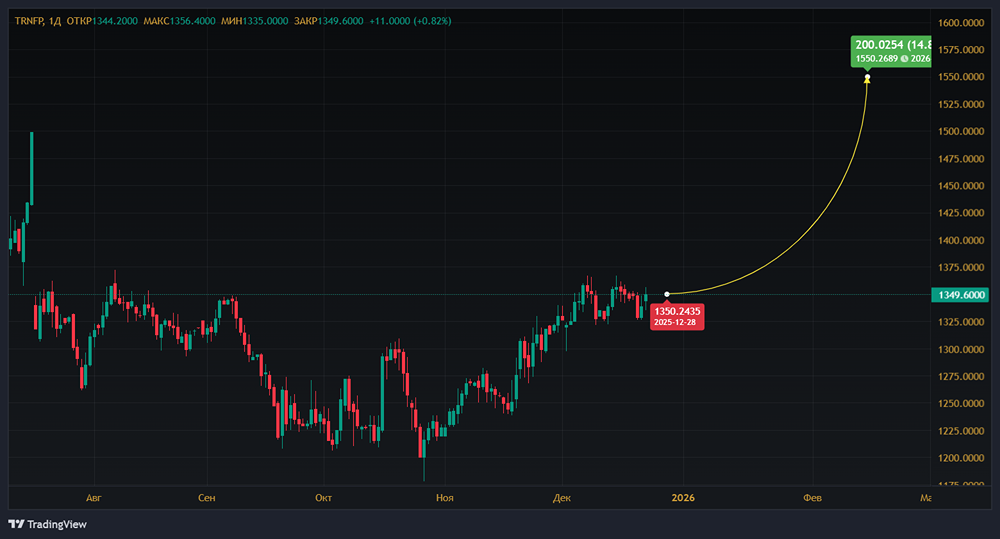
Task: Click the clock icon in the green forecast label
Action: pyautogui.click(x=903, y=59)
